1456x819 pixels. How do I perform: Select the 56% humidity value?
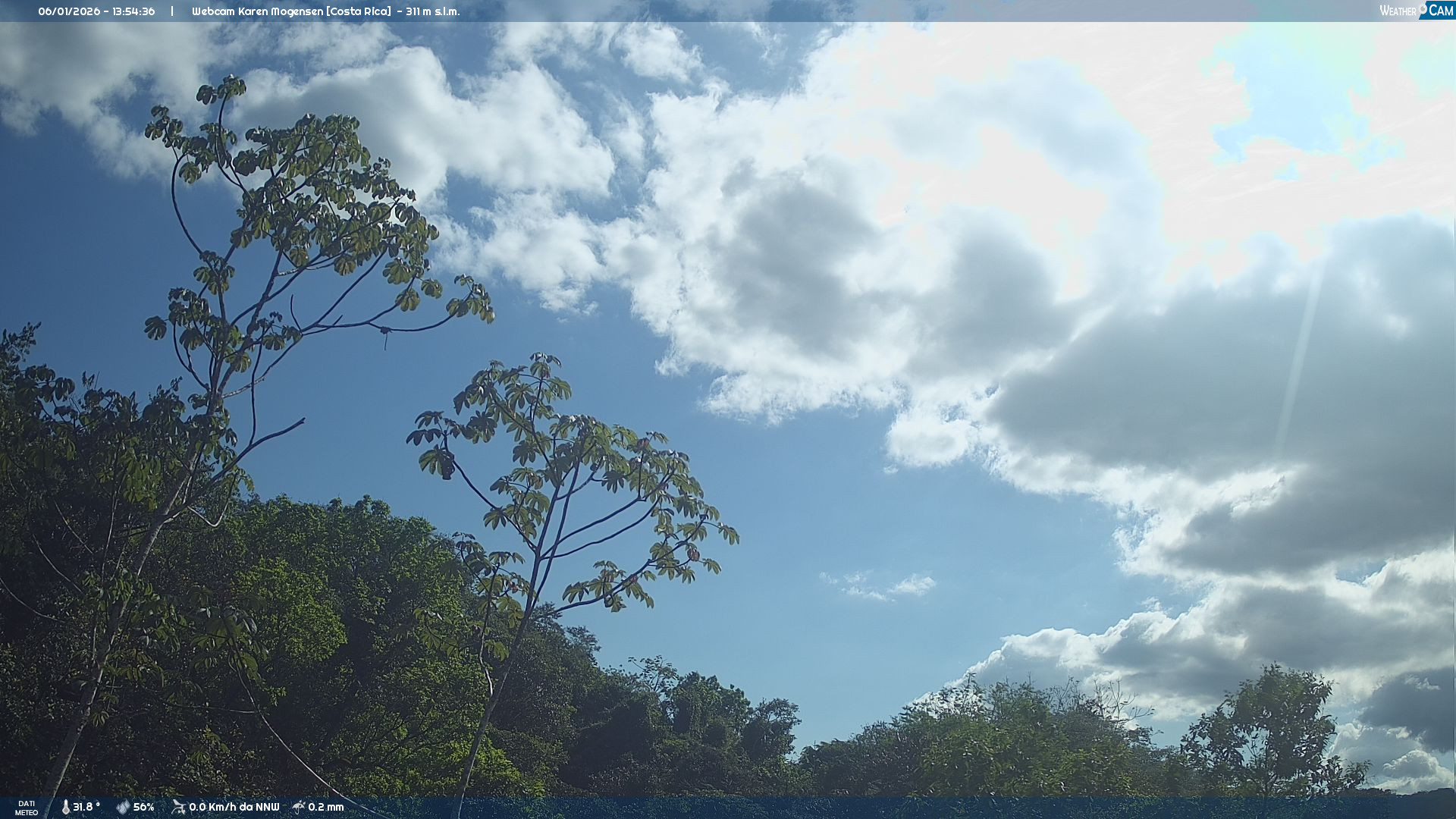[x=144, y=807]
